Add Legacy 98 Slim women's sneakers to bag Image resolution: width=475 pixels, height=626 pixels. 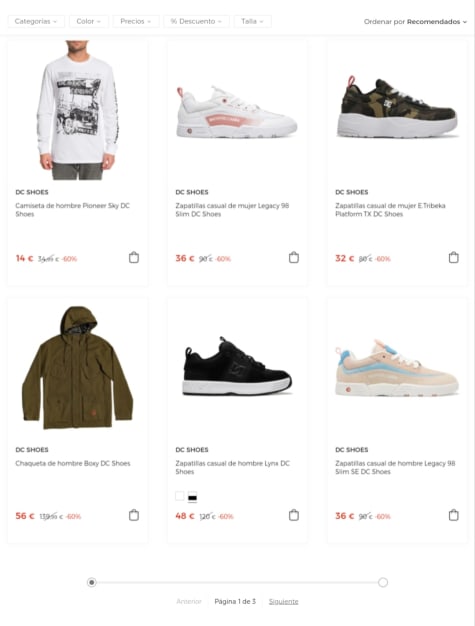pos(294,258)
